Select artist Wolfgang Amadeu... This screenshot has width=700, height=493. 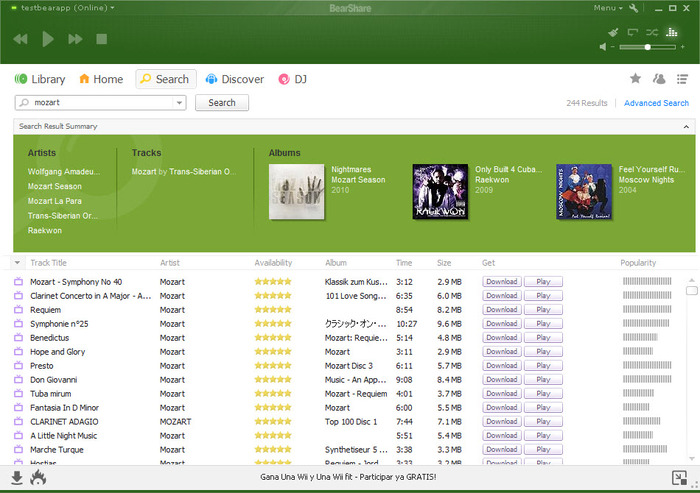click(64, 171)
